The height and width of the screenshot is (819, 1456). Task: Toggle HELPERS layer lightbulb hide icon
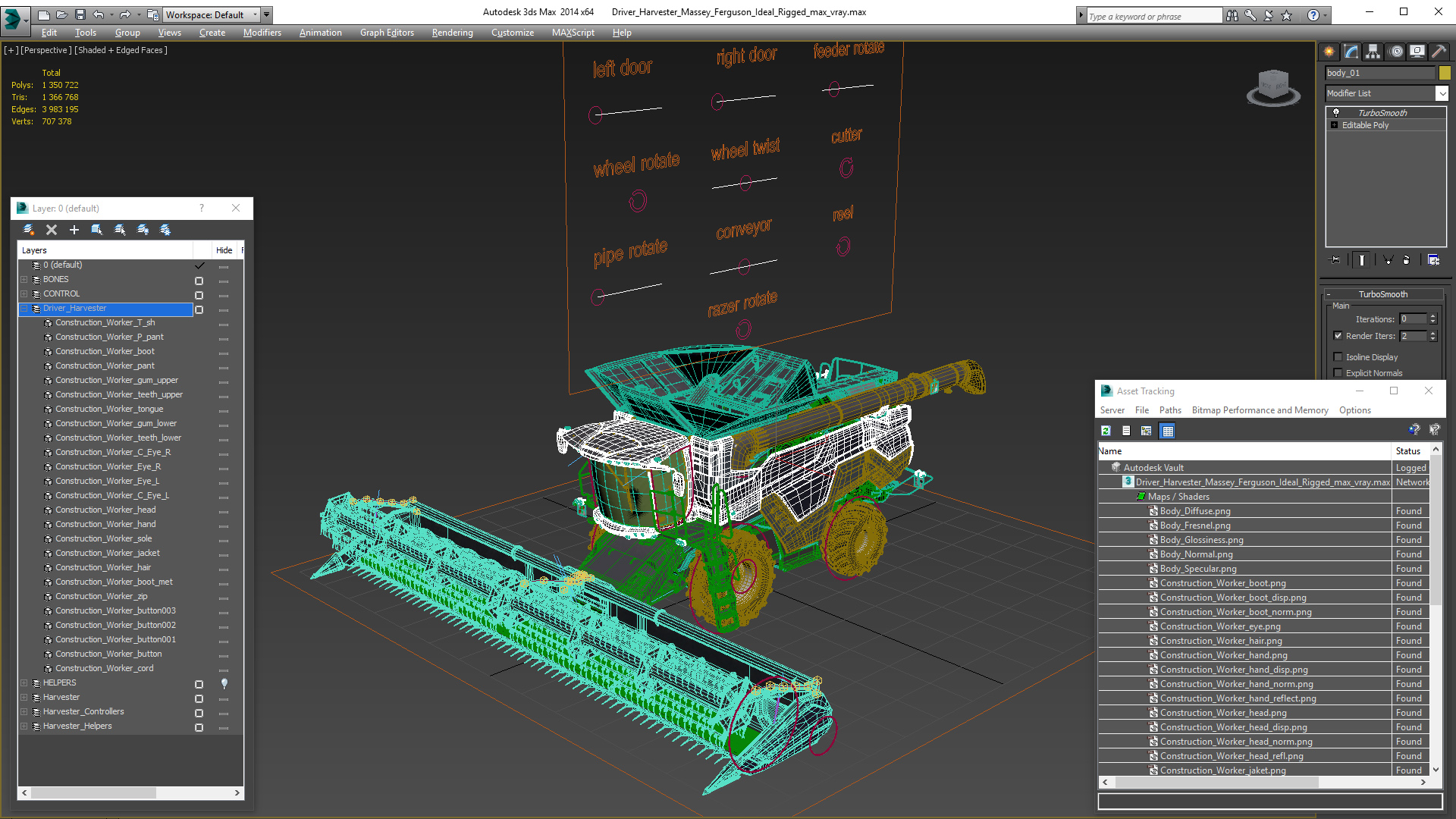click(x=224, y=683)
